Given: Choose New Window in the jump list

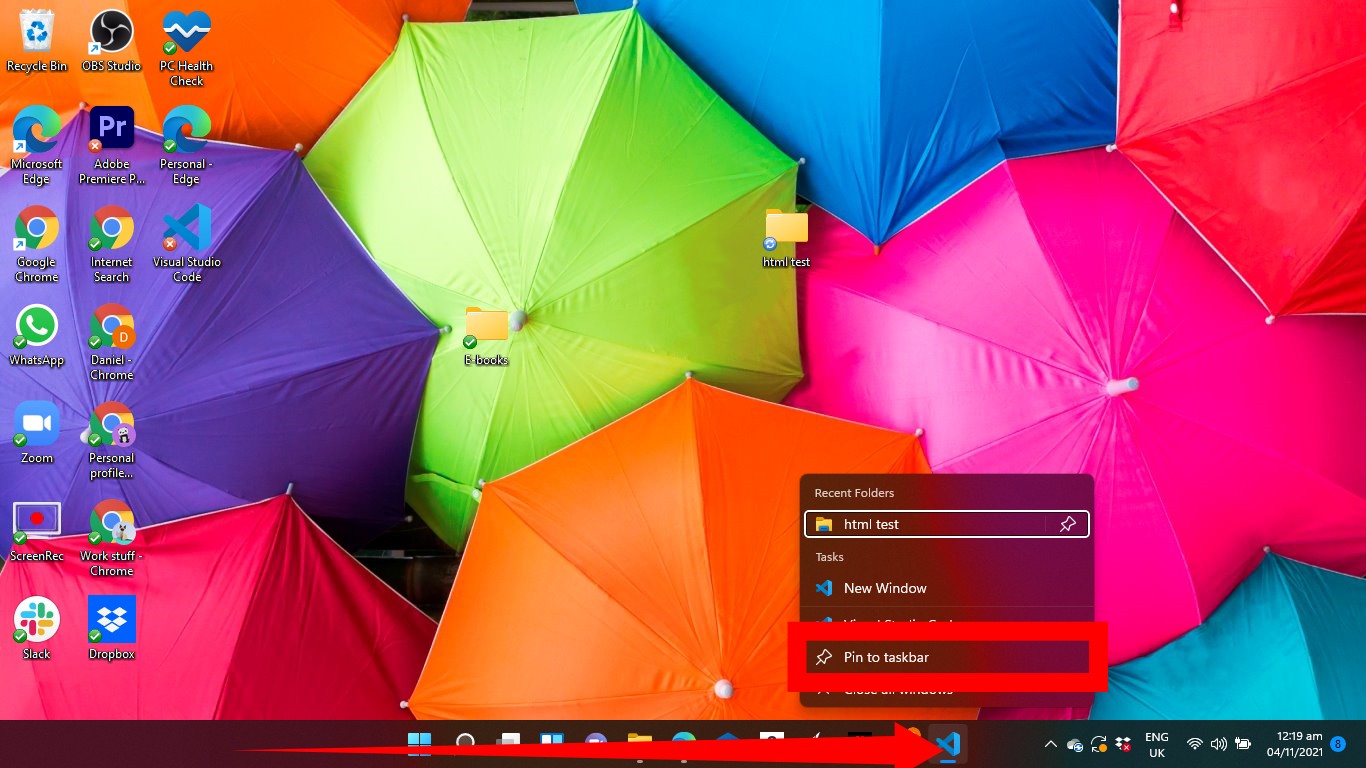Looking at the screenshot, I should point(947,588).
